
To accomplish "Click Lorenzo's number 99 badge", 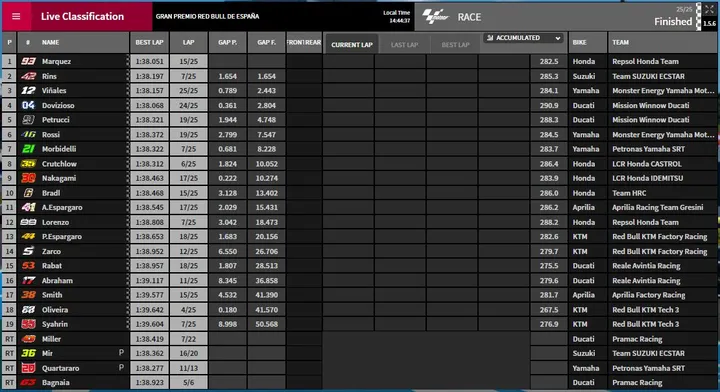I will [28, 222].
